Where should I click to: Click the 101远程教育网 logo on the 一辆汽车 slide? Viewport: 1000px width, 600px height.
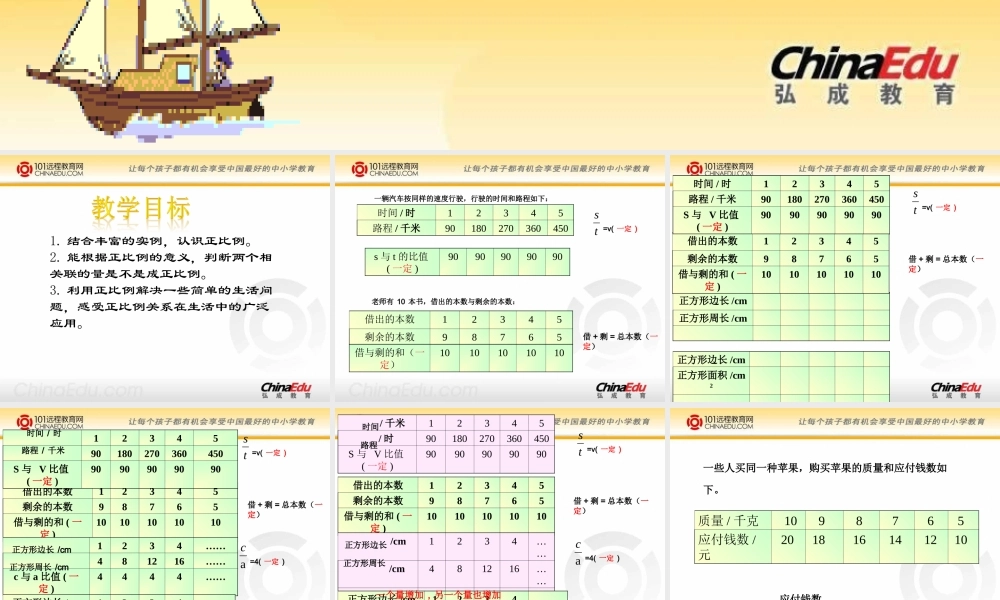pos(385,169)
